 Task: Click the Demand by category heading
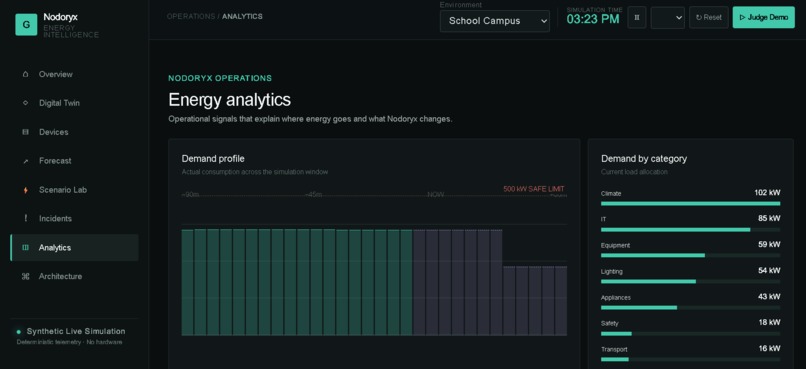click(x=644, y=159)
